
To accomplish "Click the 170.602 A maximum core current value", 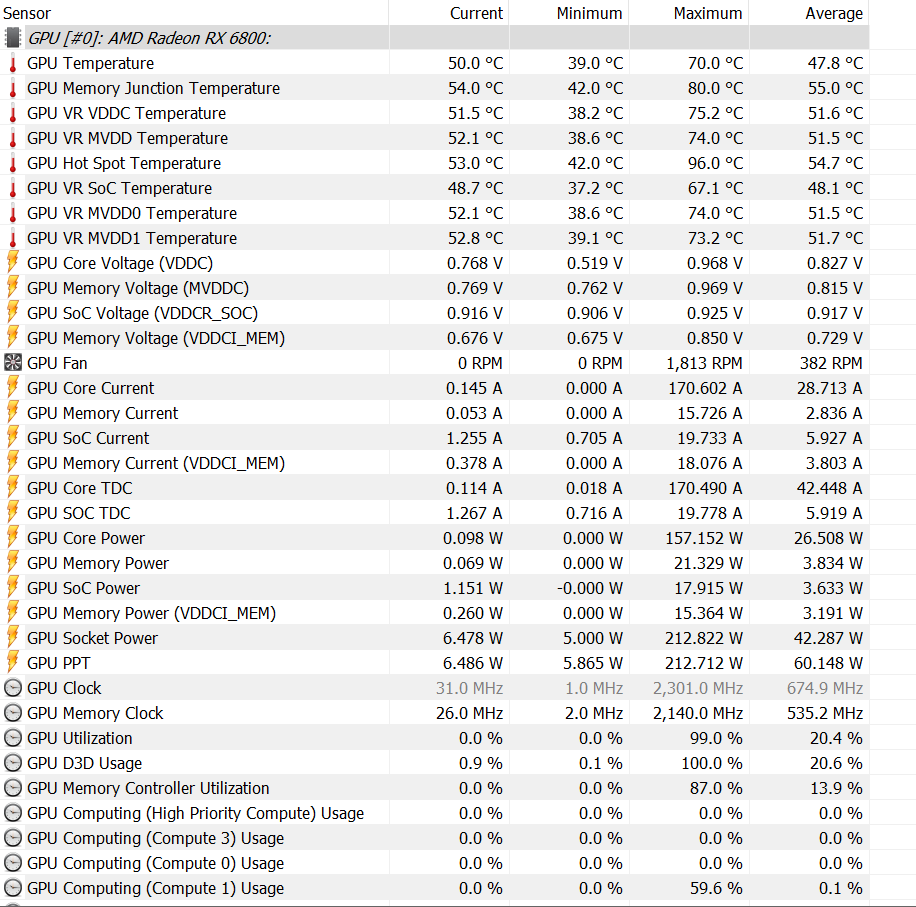I will pos(705,388).
